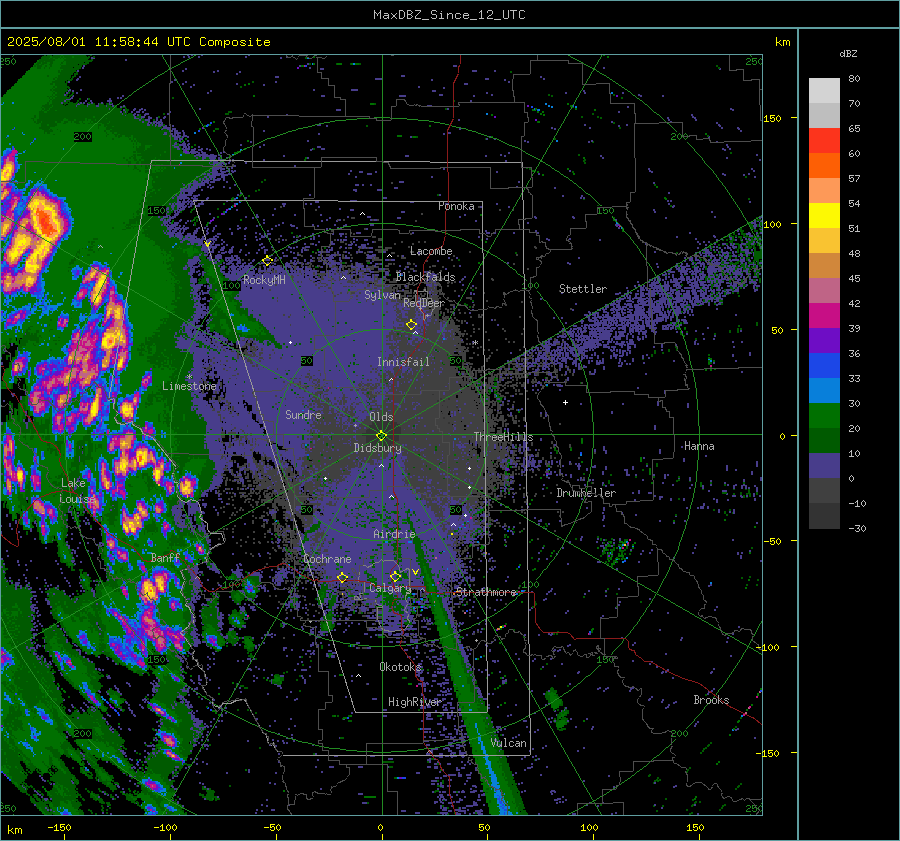Click the red 65-60 dBZ legend swatch
This screenshot has width=900, height=841.
(x=824, y=140)
